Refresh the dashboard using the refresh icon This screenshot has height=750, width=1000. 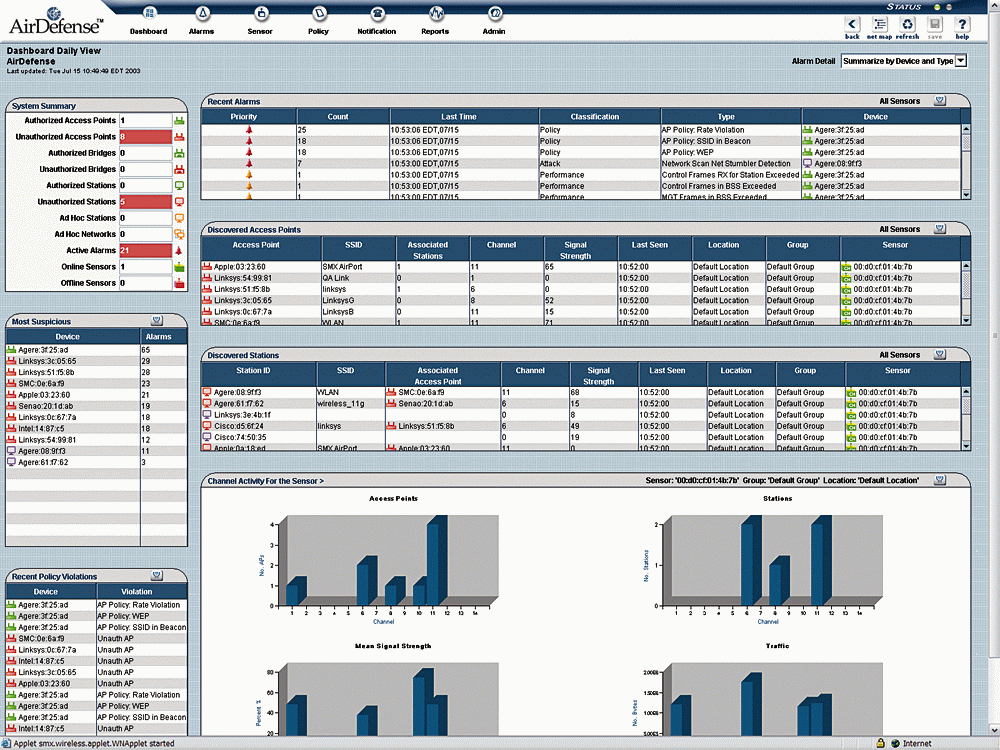pos(907,24)
